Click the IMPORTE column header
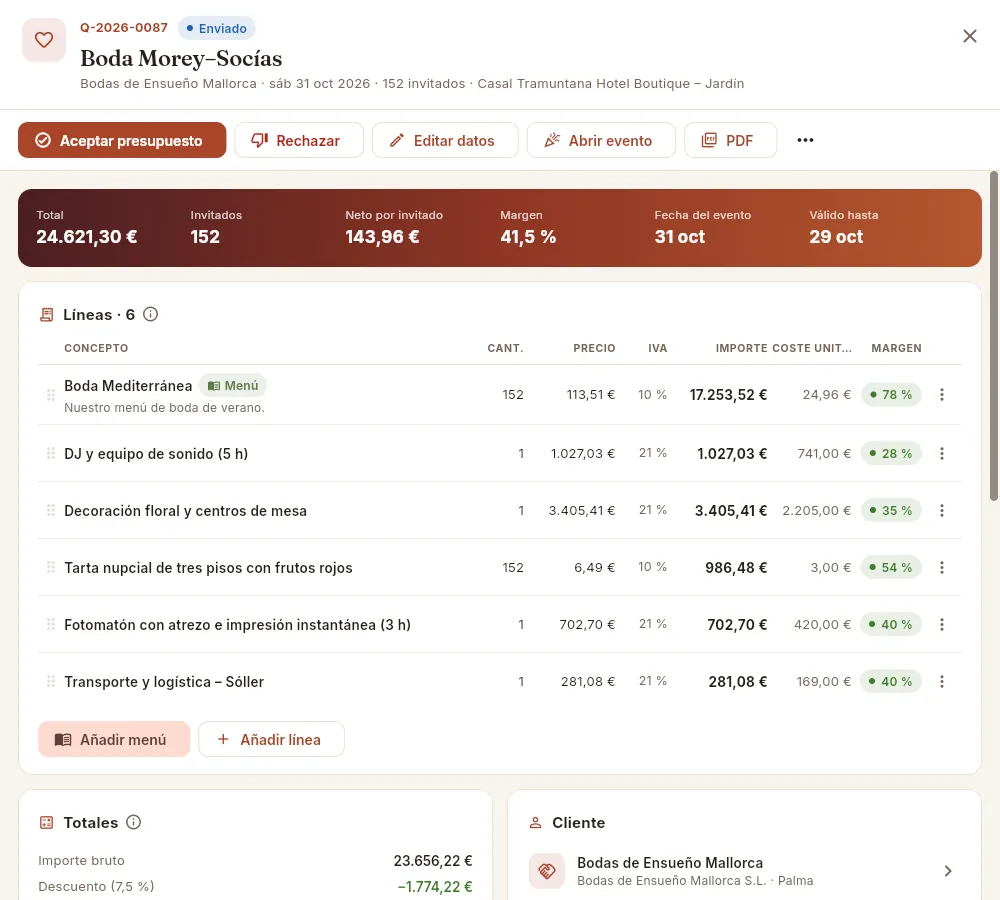Viewport: 1000px width, 900px height. (741, 348)
